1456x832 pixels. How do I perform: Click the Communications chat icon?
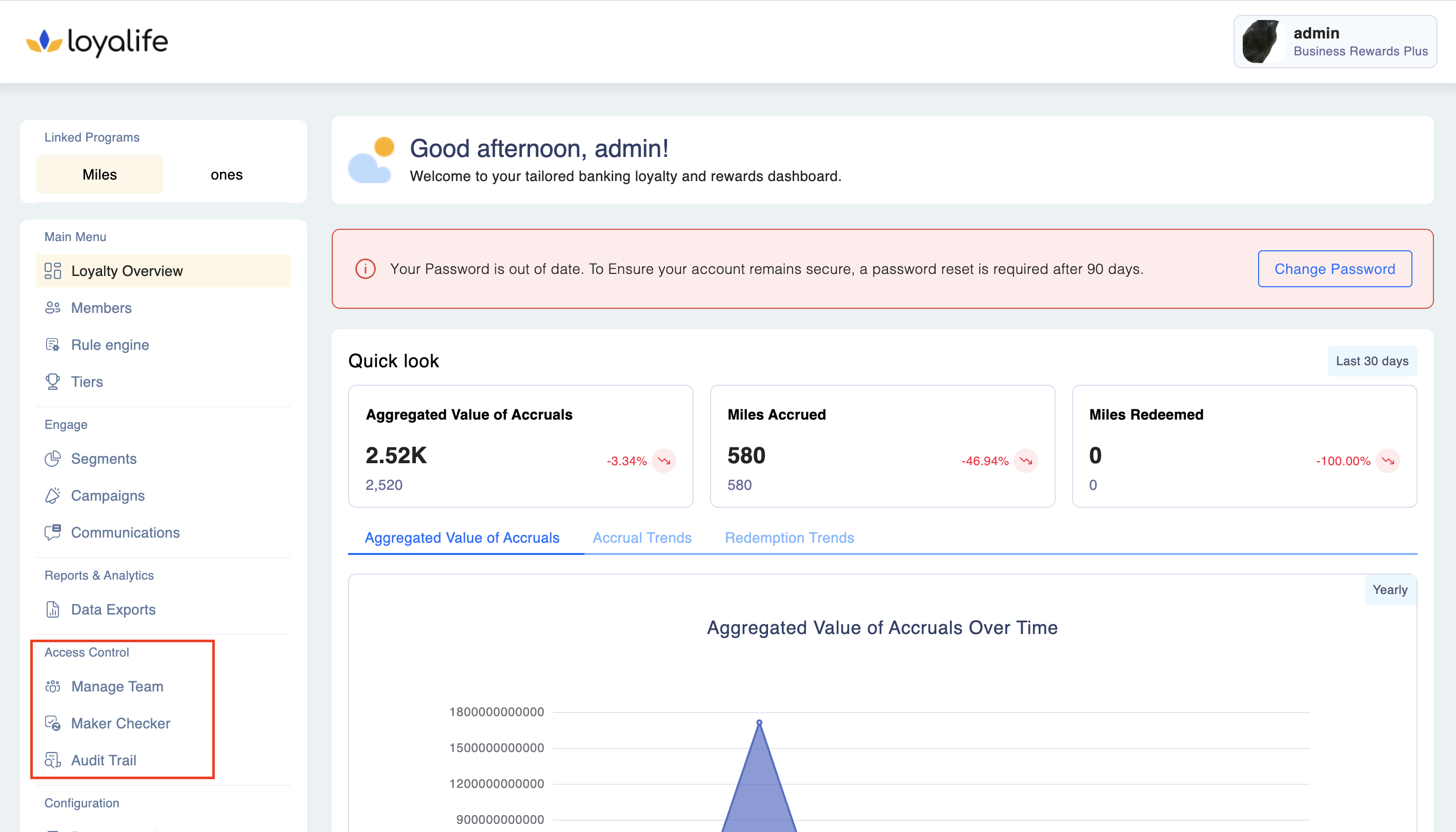(52, 532)
